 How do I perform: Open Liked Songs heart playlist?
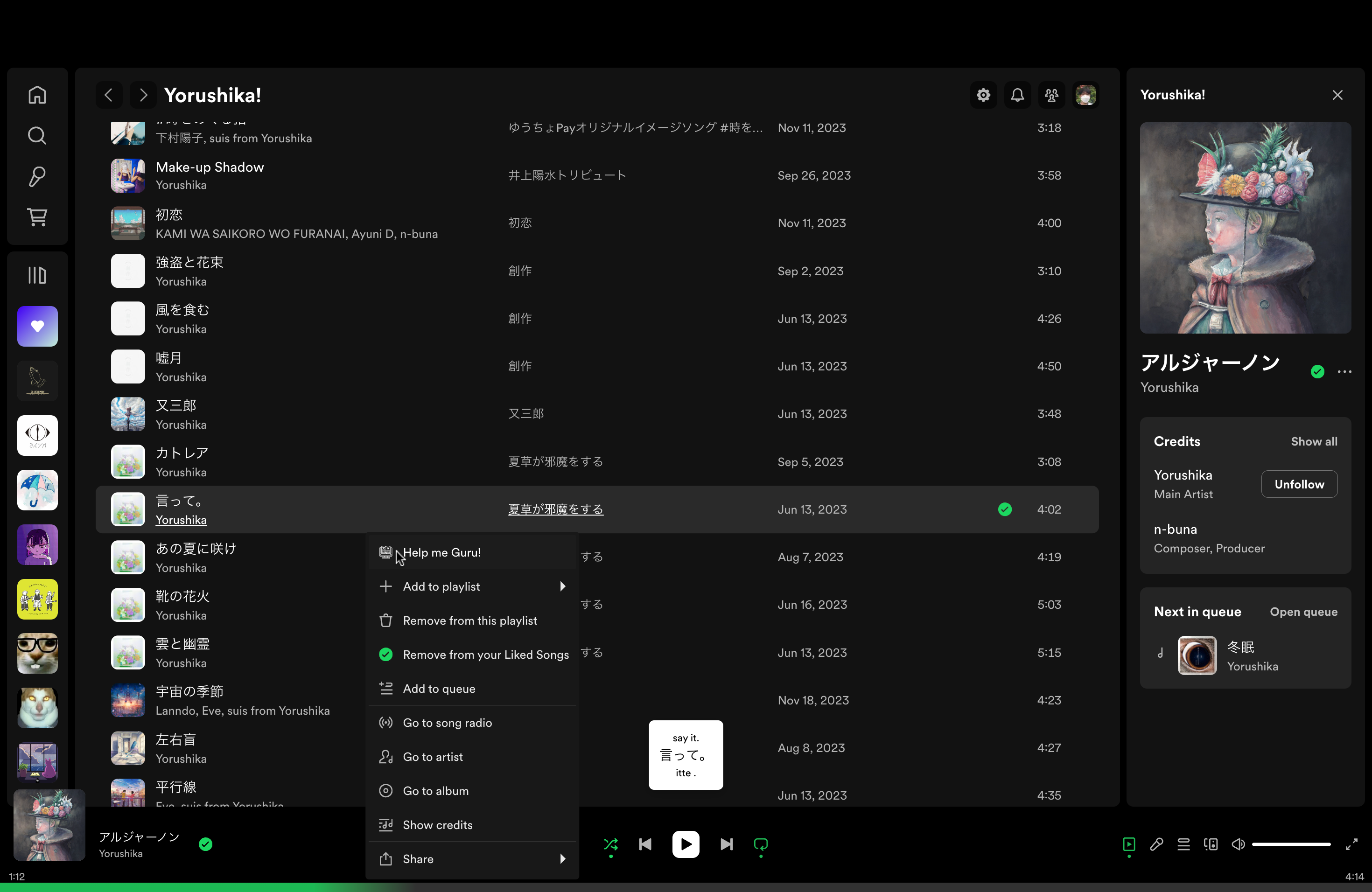[x=37, y=327]
